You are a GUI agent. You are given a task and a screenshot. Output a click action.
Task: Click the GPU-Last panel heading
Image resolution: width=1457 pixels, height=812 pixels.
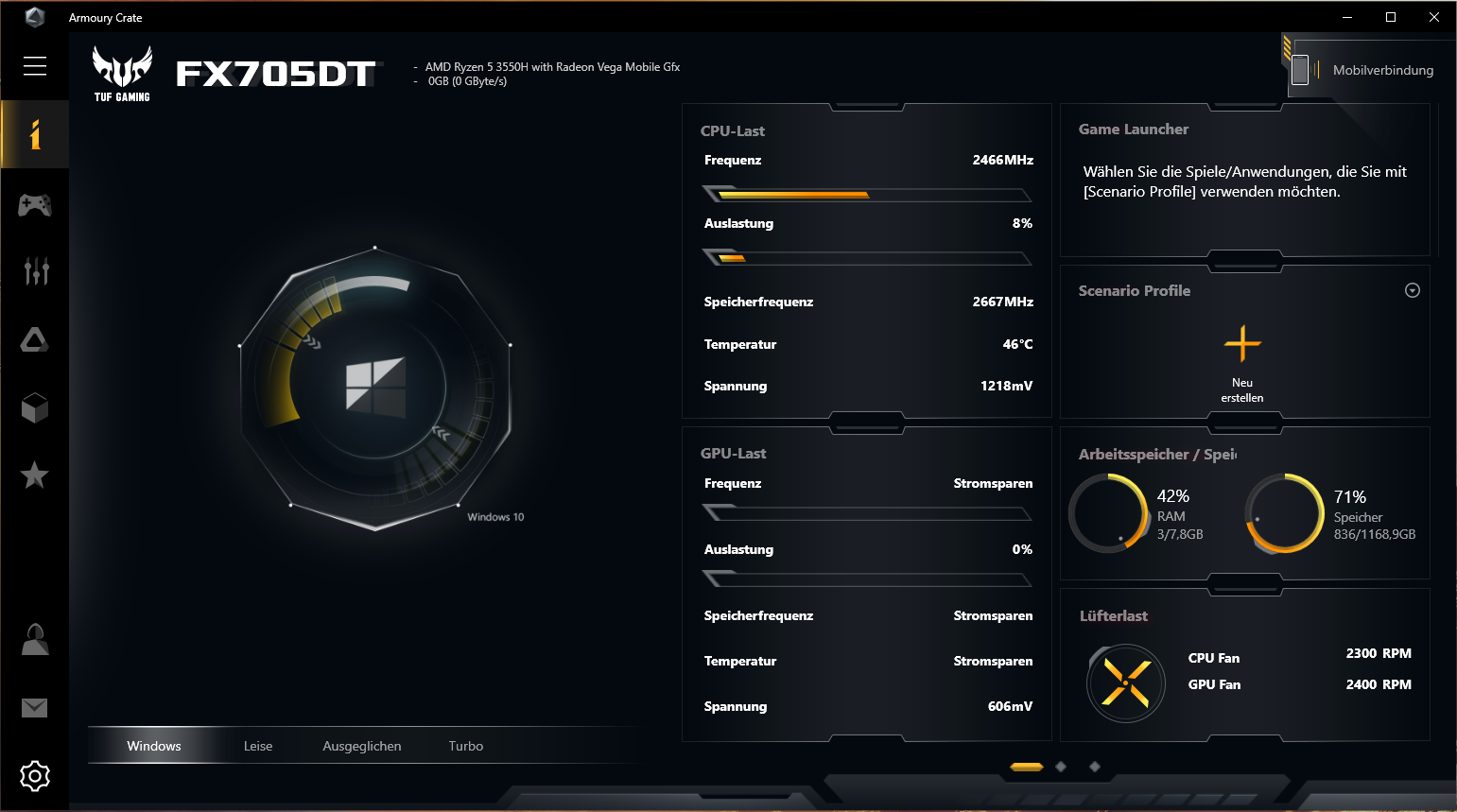(x=734, y=454)
